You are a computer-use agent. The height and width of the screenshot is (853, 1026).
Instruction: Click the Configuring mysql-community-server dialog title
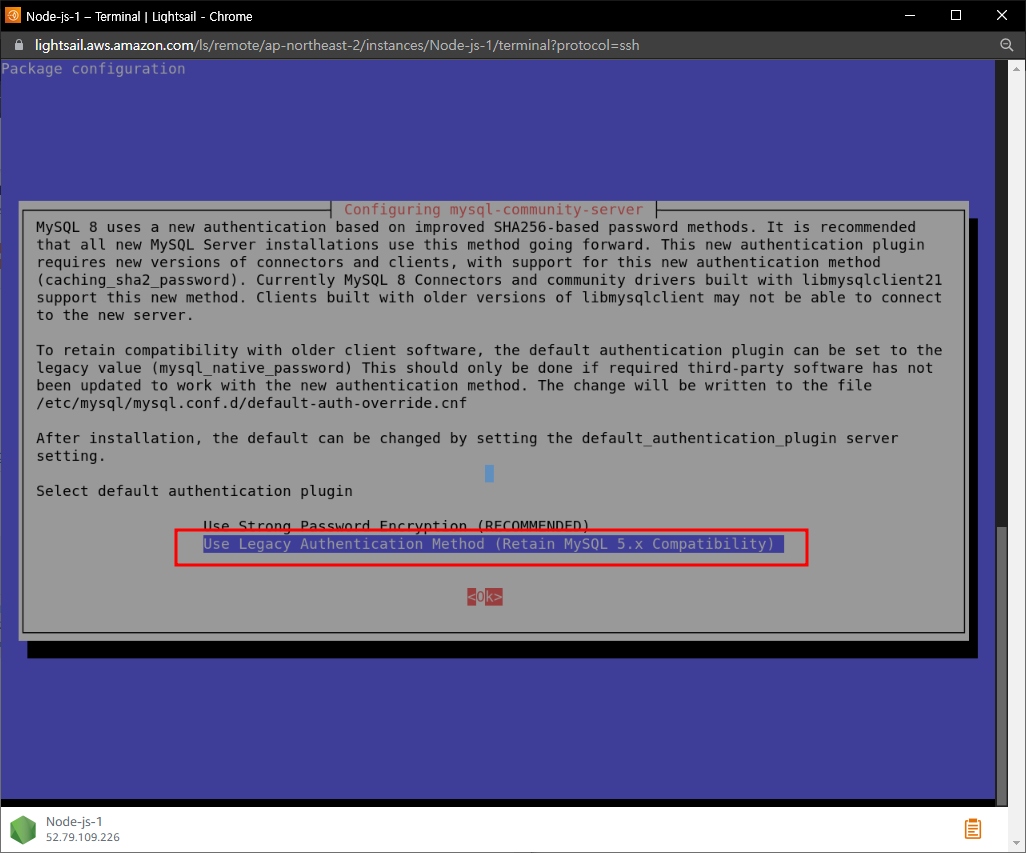[x=493, y=209]
